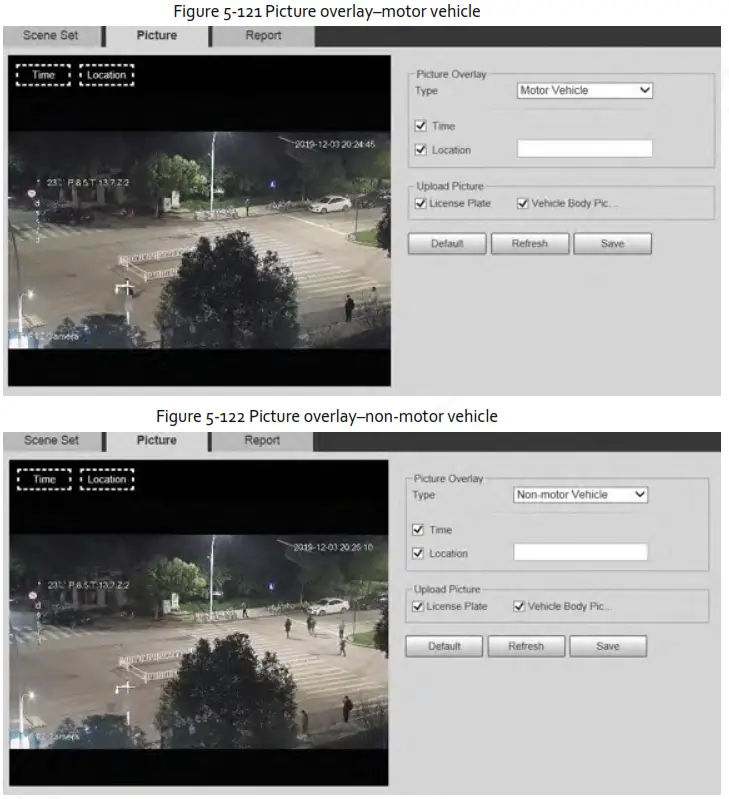
Task: Toggle Vehicle Body Pic checkbox in non-motor panel
Action: point(519,606)
